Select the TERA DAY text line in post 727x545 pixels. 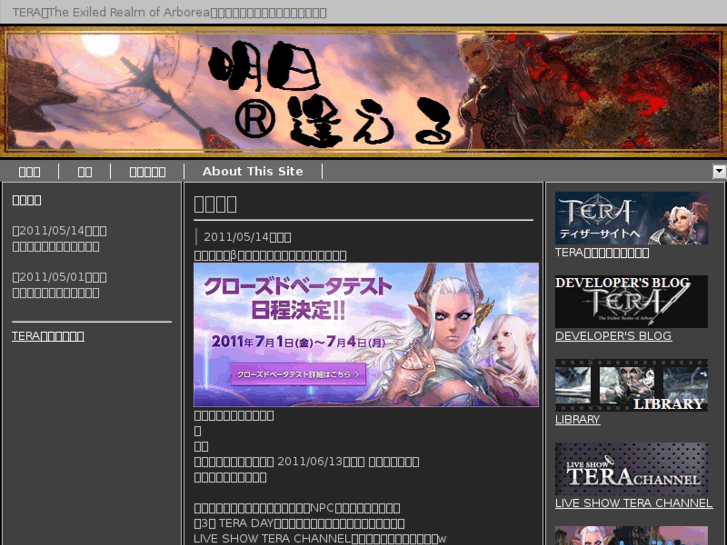coord(299,523)
